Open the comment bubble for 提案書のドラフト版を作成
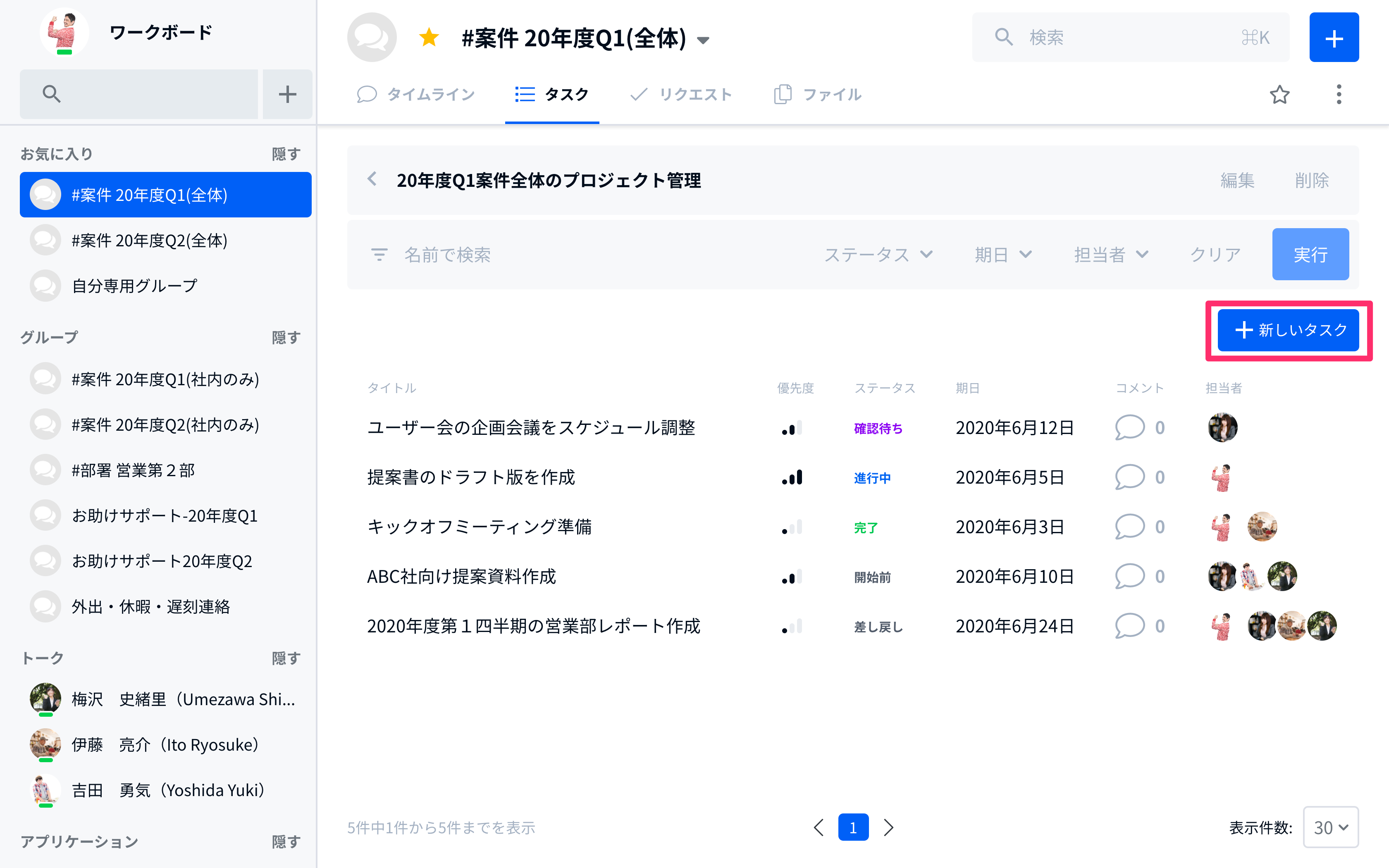The width and height of the screenshot is (1389, 868). point(1129,477)
